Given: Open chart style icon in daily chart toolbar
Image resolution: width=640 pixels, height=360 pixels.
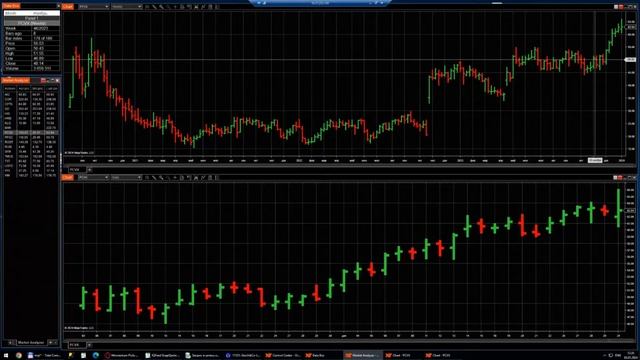Looking at the screenshot, I should [x=147, y=178].
